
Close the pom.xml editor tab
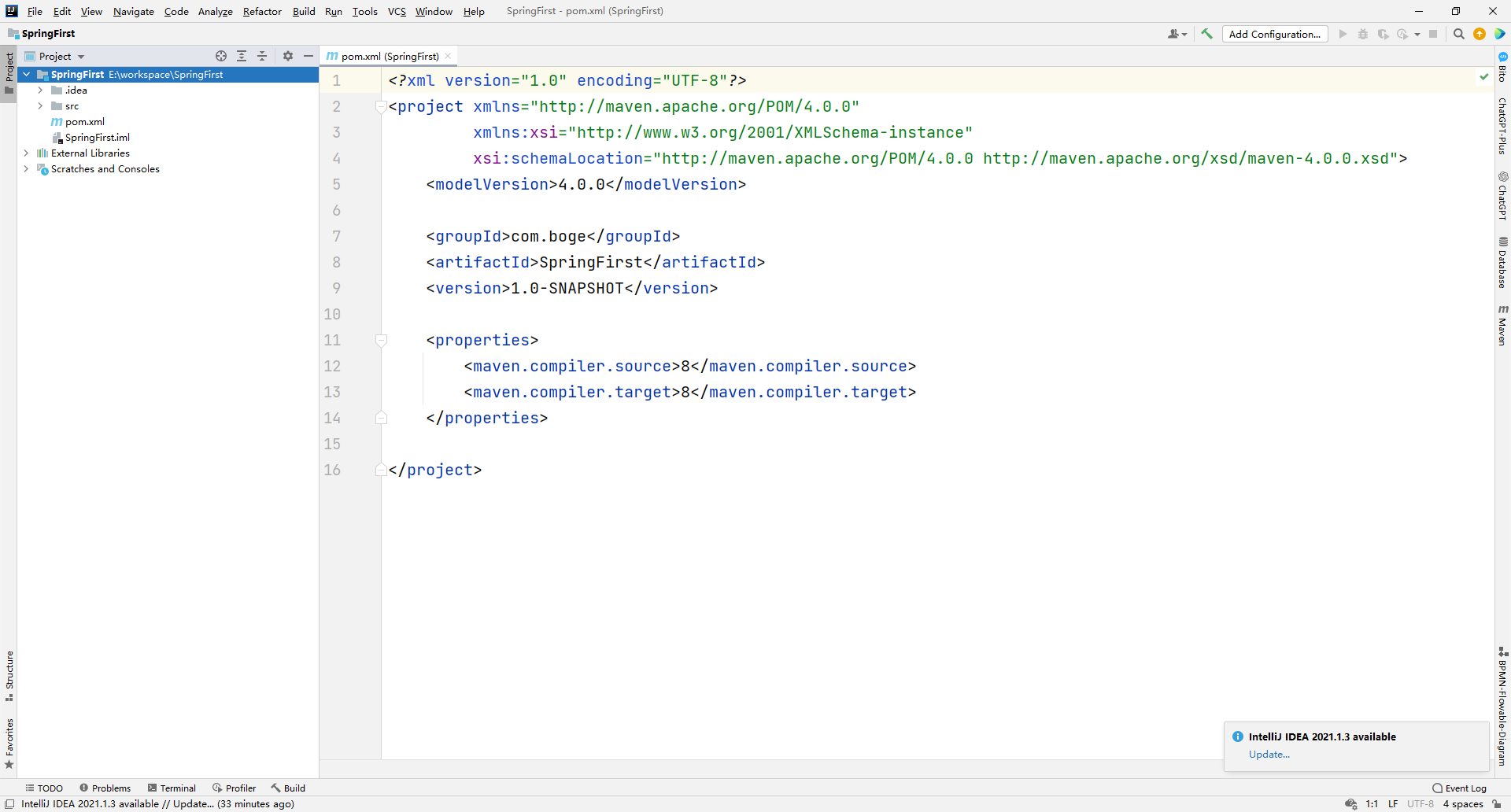[x=448, y=56]
